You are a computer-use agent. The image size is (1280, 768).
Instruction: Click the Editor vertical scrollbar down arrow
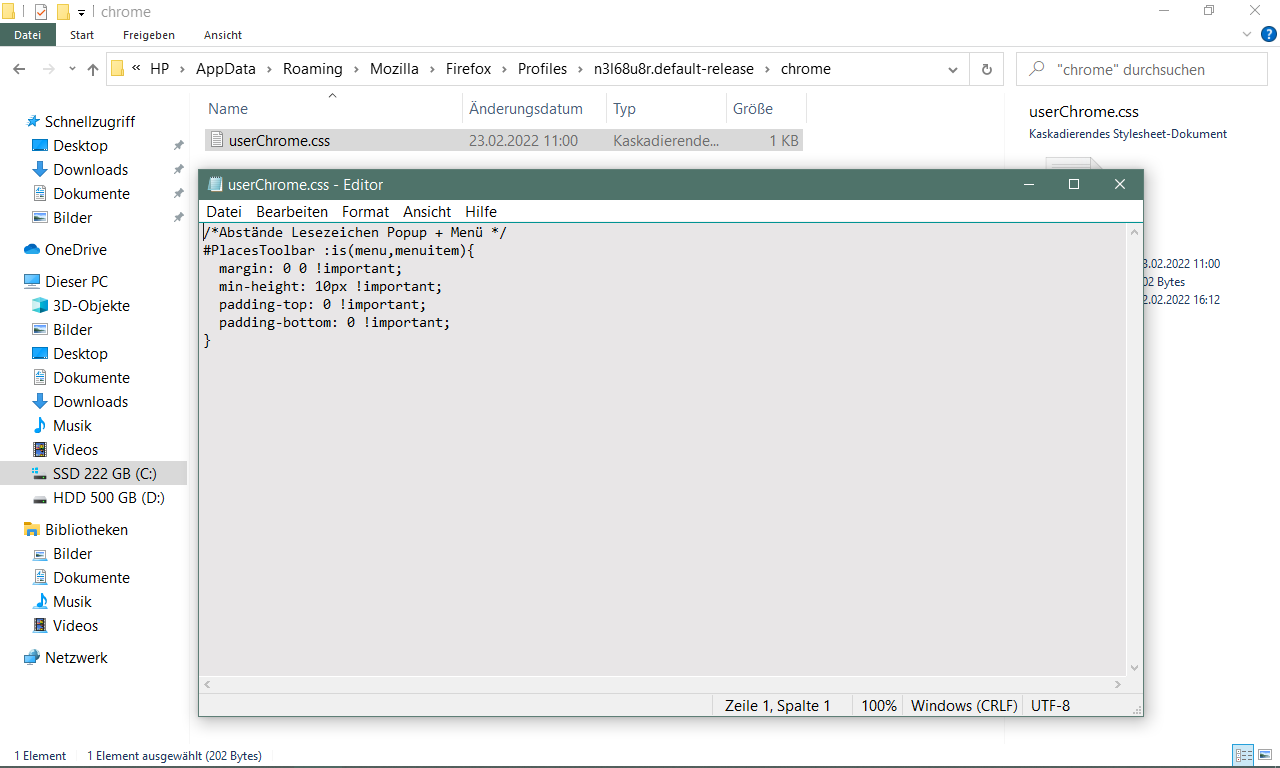pos(1135,668)
